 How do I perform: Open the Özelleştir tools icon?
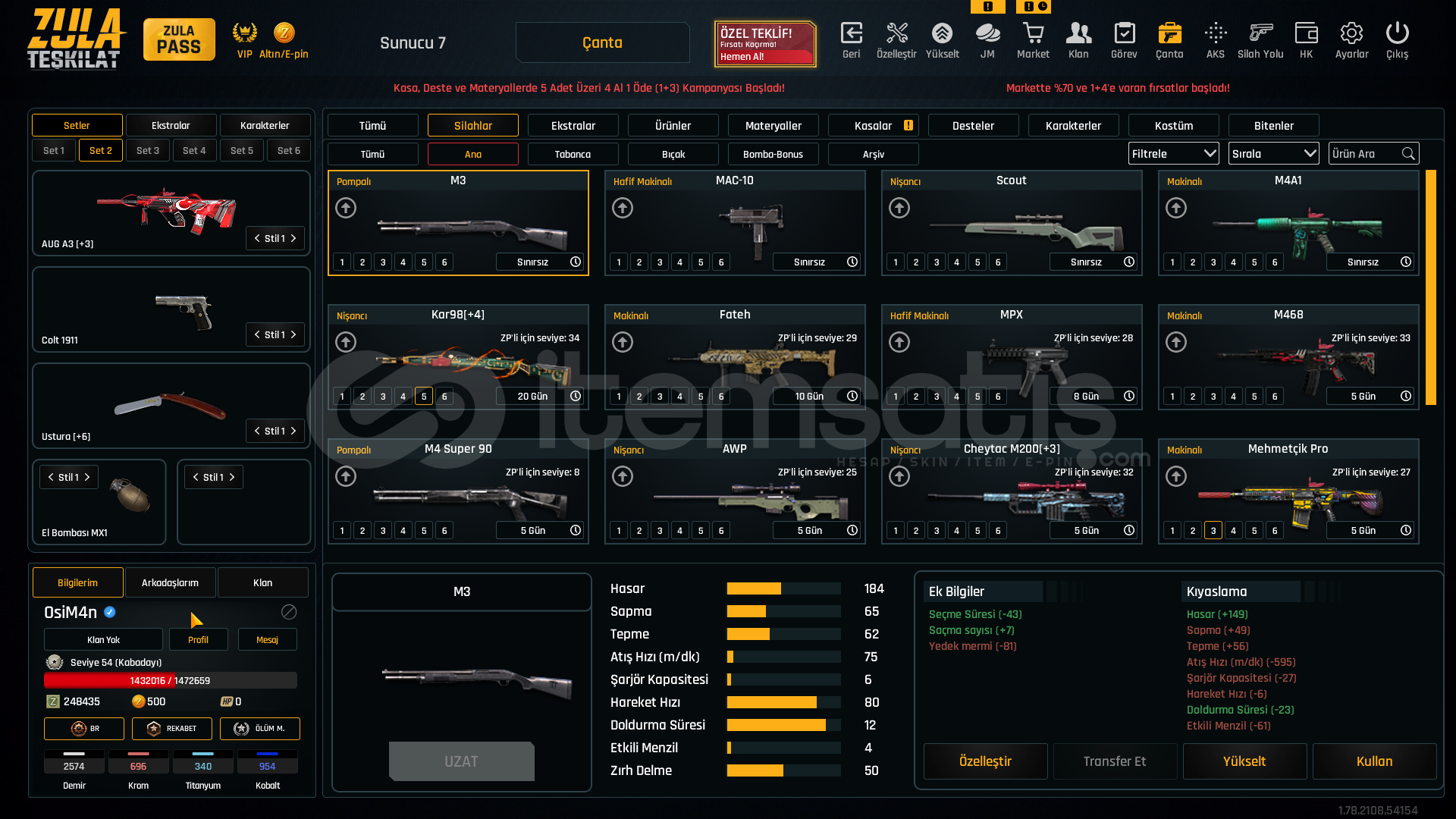(896, 33)
